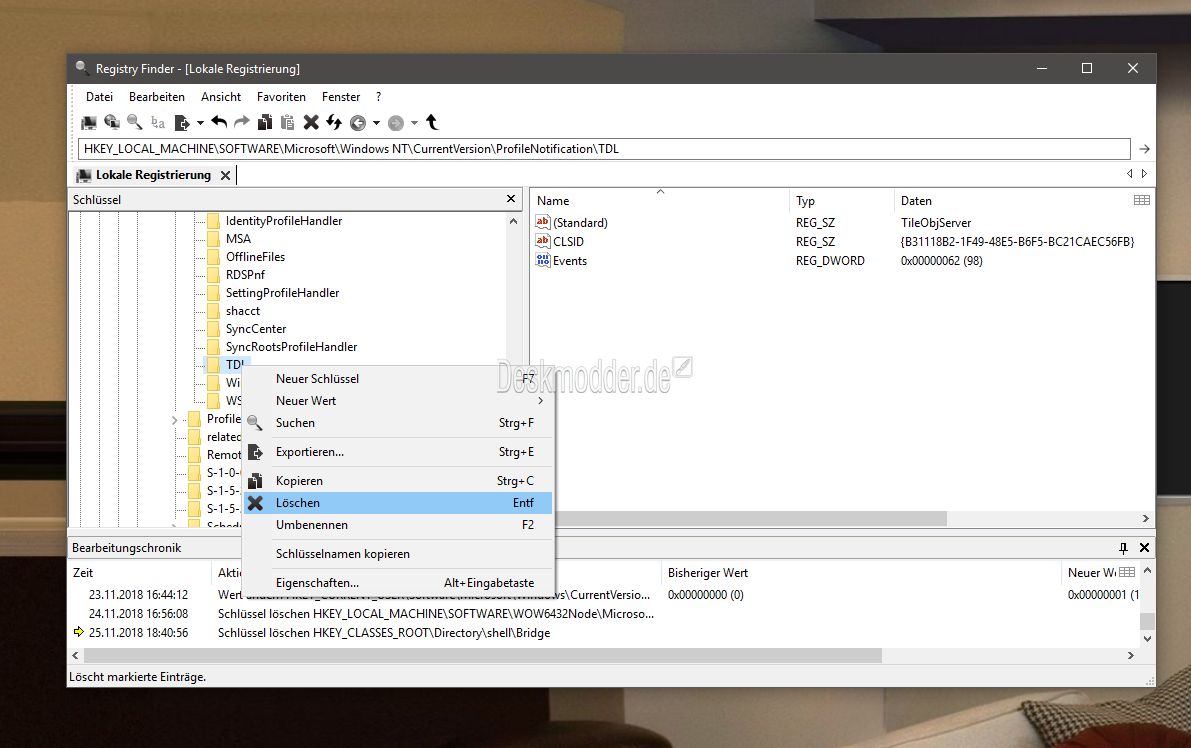Open the export button dropdown arrow
Screen dimensions: 1191x748
(x=201, y=122)
